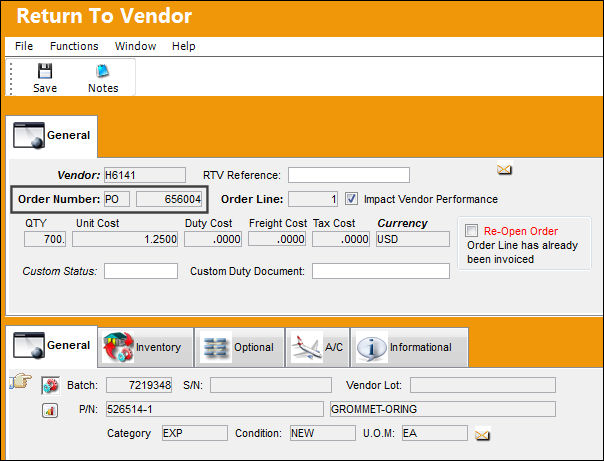Click the chart icon beside P/N
The height and width of the screenshot is (461, 604).
point(50,411)
